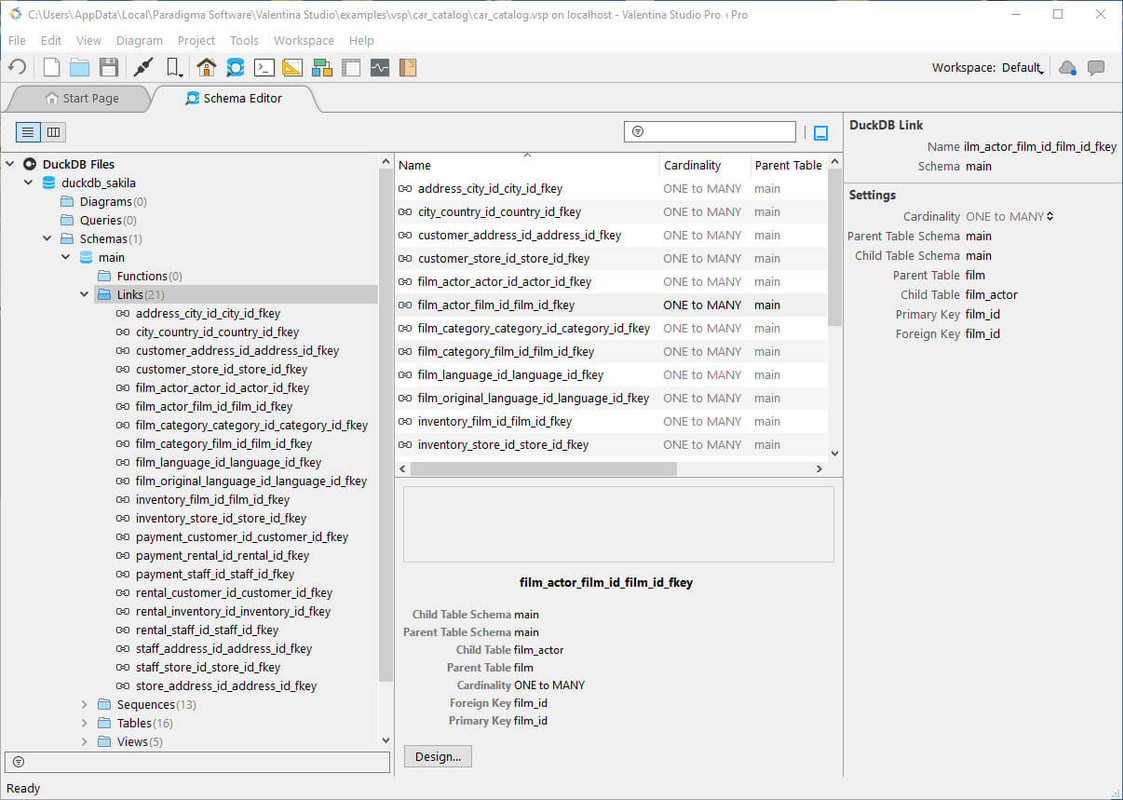The height and width of the screenshot is (800, 1123).
Task: Click the horizontal scrollbar right arrow
Action: (x=819, y=468)
